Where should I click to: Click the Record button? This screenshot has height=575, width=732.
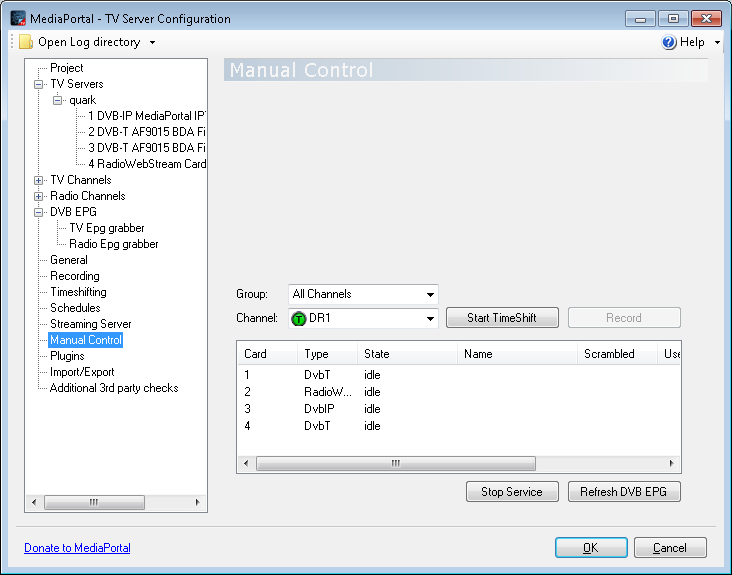(x=624, y=318)
